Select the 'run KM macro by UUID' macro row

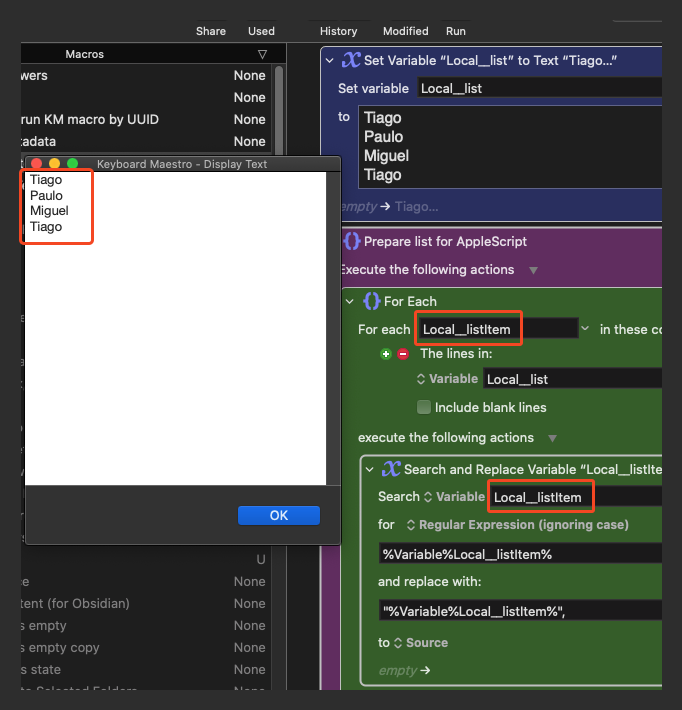(146, 120)
